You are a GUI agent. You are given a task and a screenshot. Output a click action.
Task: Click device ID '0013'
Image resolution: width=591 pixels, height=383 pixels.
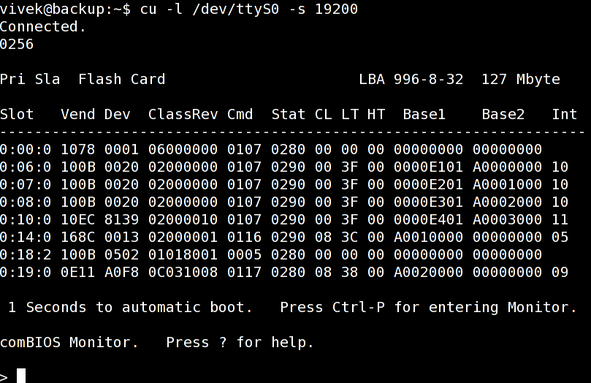(x=122, y=237)
